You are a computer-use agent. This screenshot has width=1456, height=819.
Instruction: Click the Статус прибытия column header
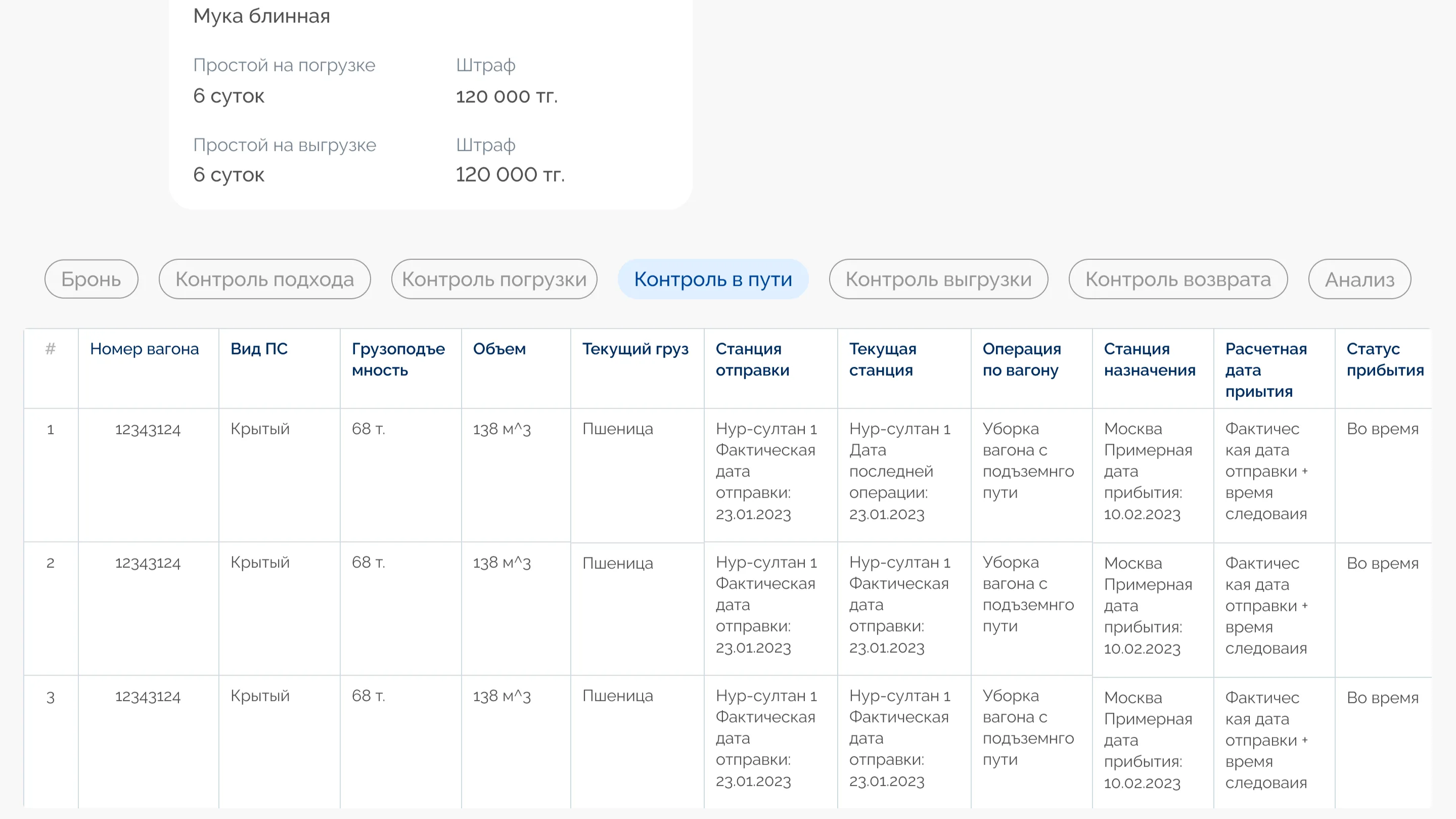coord(1384,359)
